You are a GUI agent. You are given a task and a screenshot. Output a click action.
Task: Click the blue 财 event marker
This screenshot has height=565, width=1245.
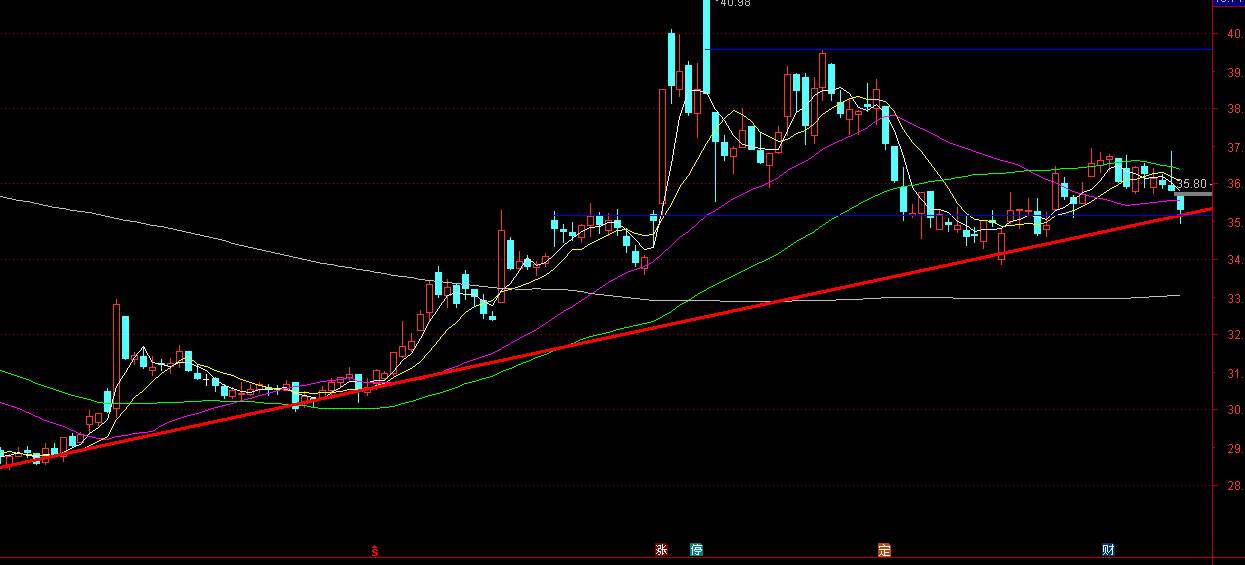coord(1108,550)
